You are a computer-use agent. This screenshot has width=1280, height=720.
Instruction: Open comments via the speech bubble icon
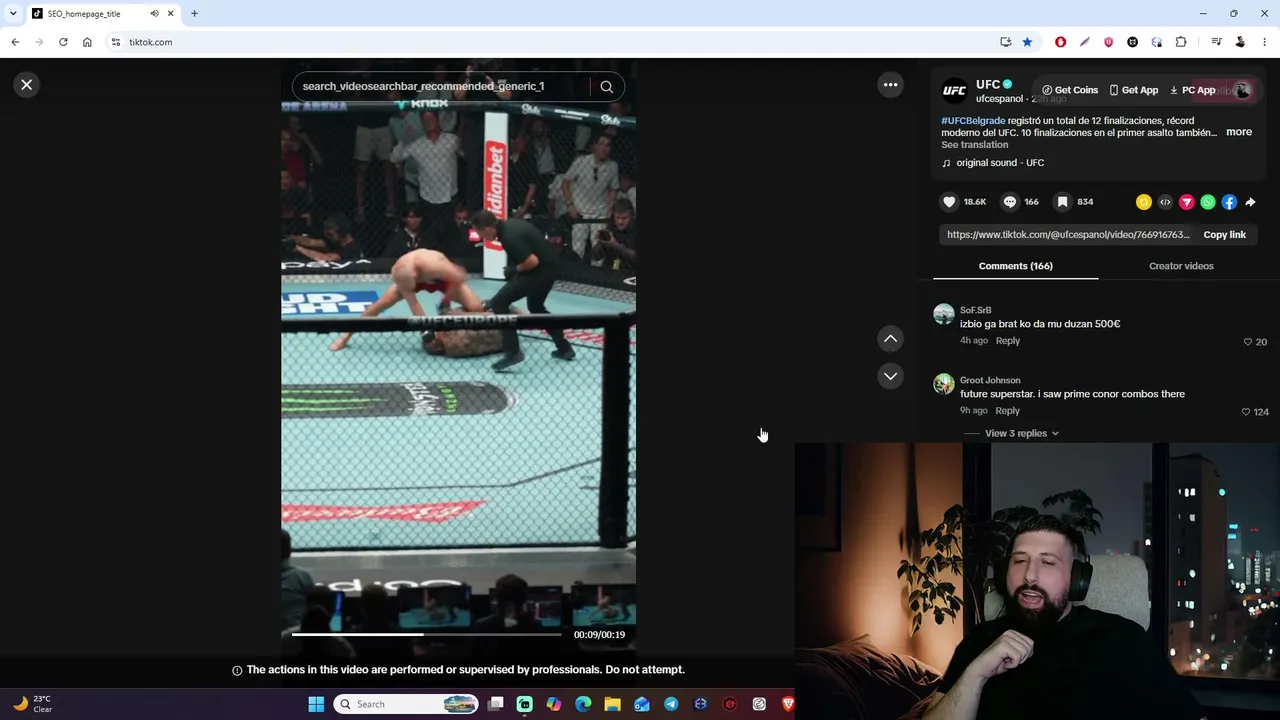(1010, 202)
